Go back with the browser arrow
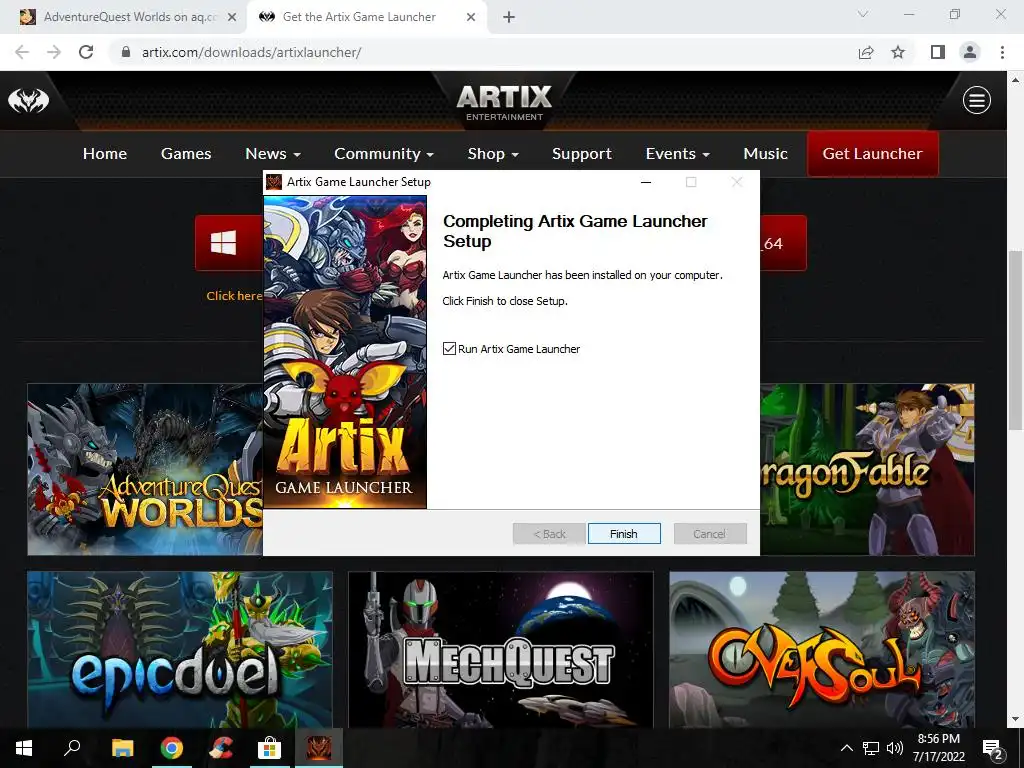This screenshot has width=1024, height=768. click(22, 52)
